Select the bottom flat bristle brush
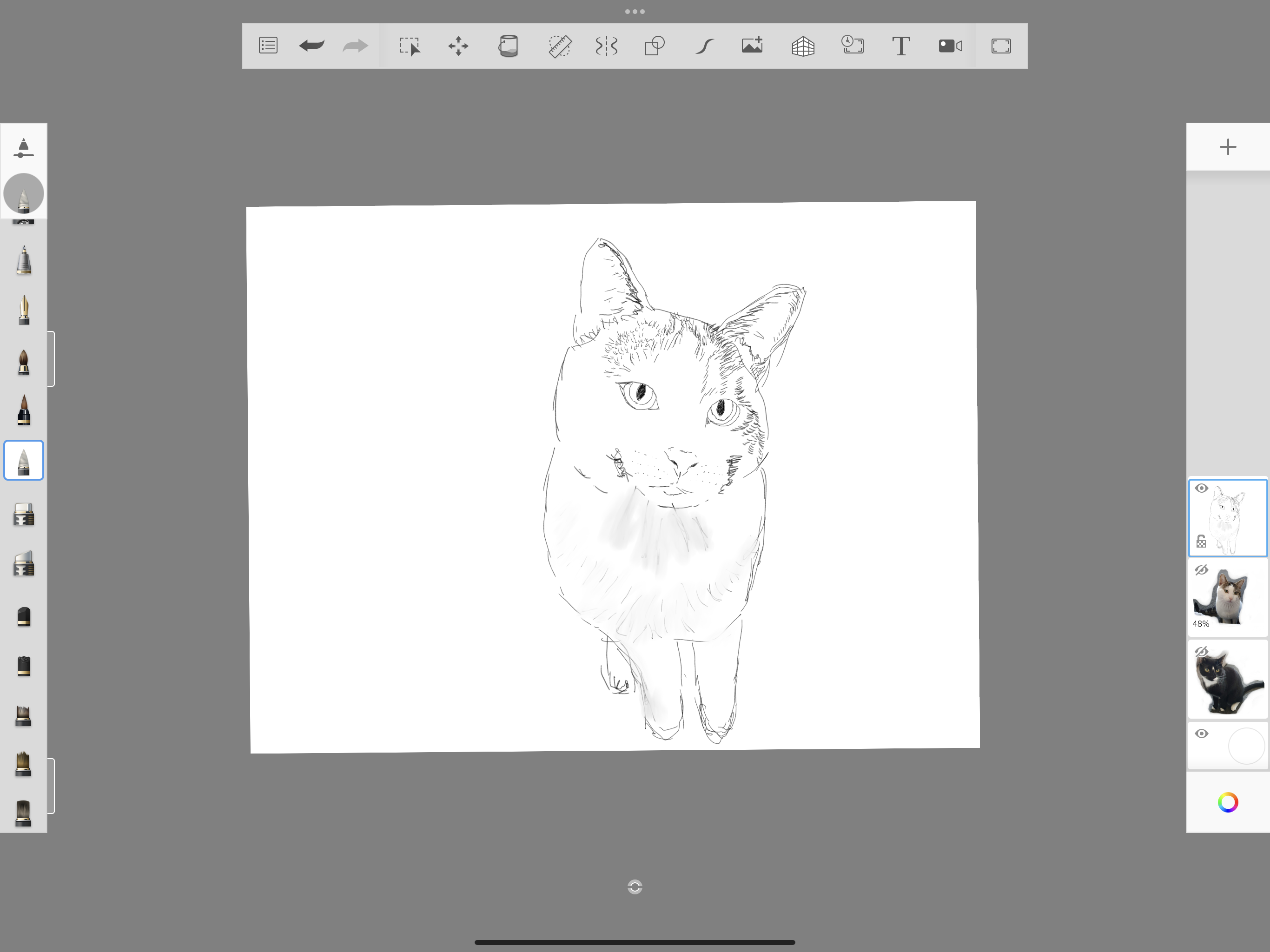 coord(24,813)
